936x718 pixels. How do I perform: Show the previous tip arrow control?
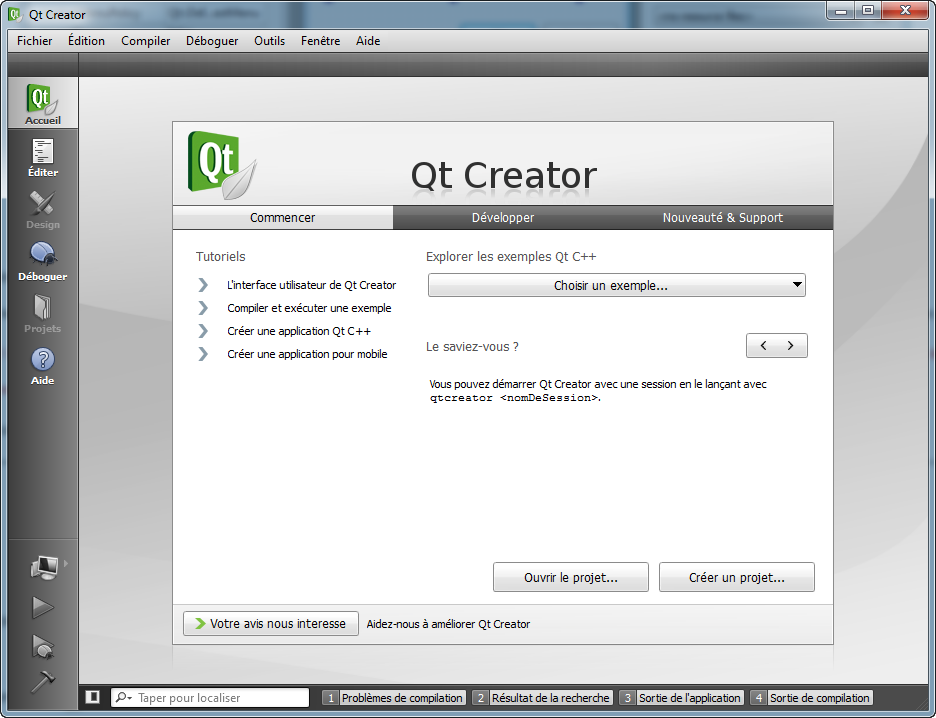762,345
